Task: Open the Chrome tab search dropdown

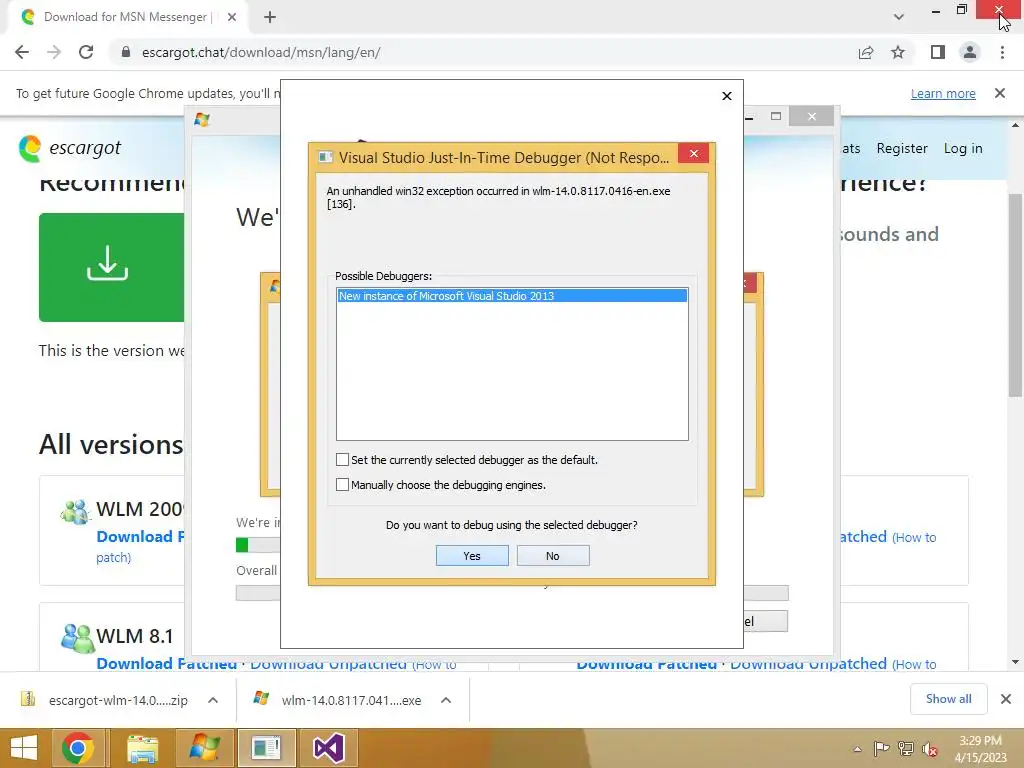Action: click(899, 17)
